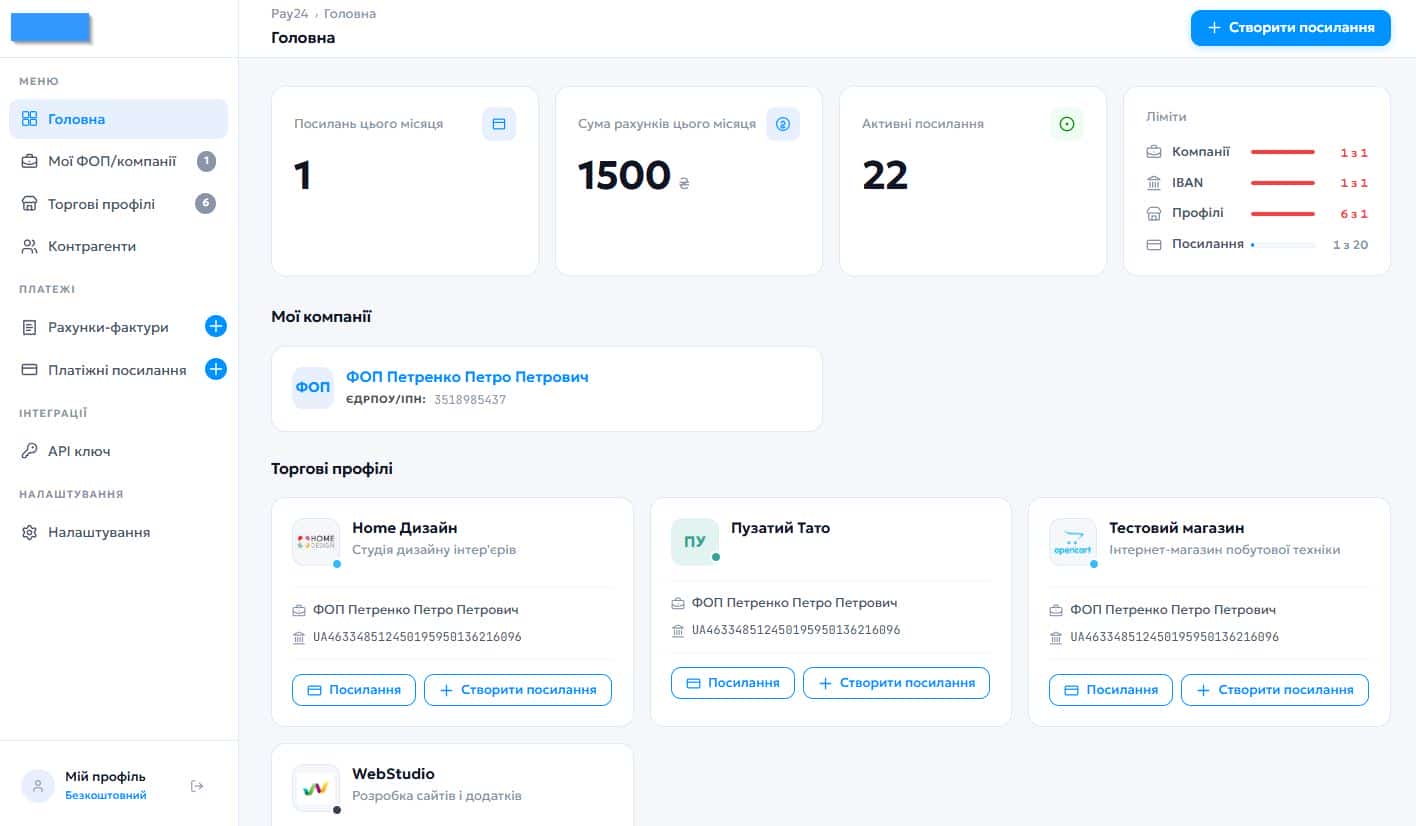
Task: Click Pay24 in the breadcrumb
Action: pos(290,14)
